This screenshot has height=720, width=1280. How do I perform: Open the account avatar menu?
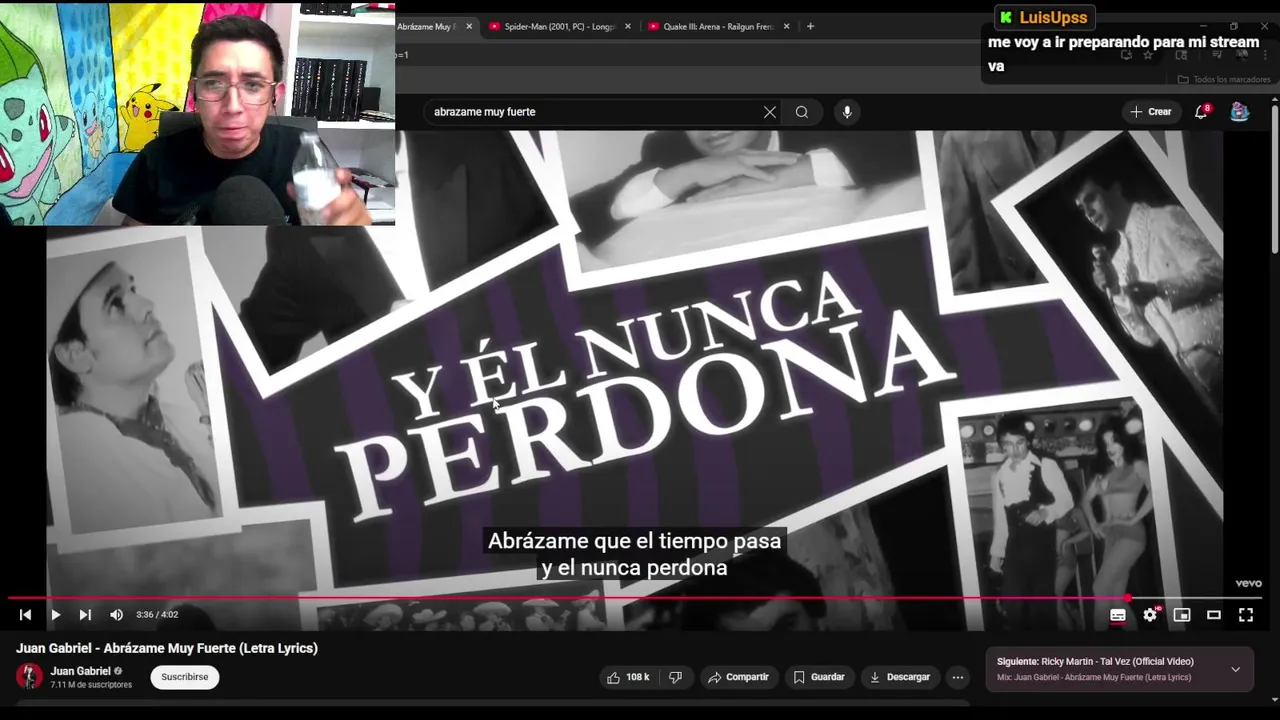[1239, 112]
